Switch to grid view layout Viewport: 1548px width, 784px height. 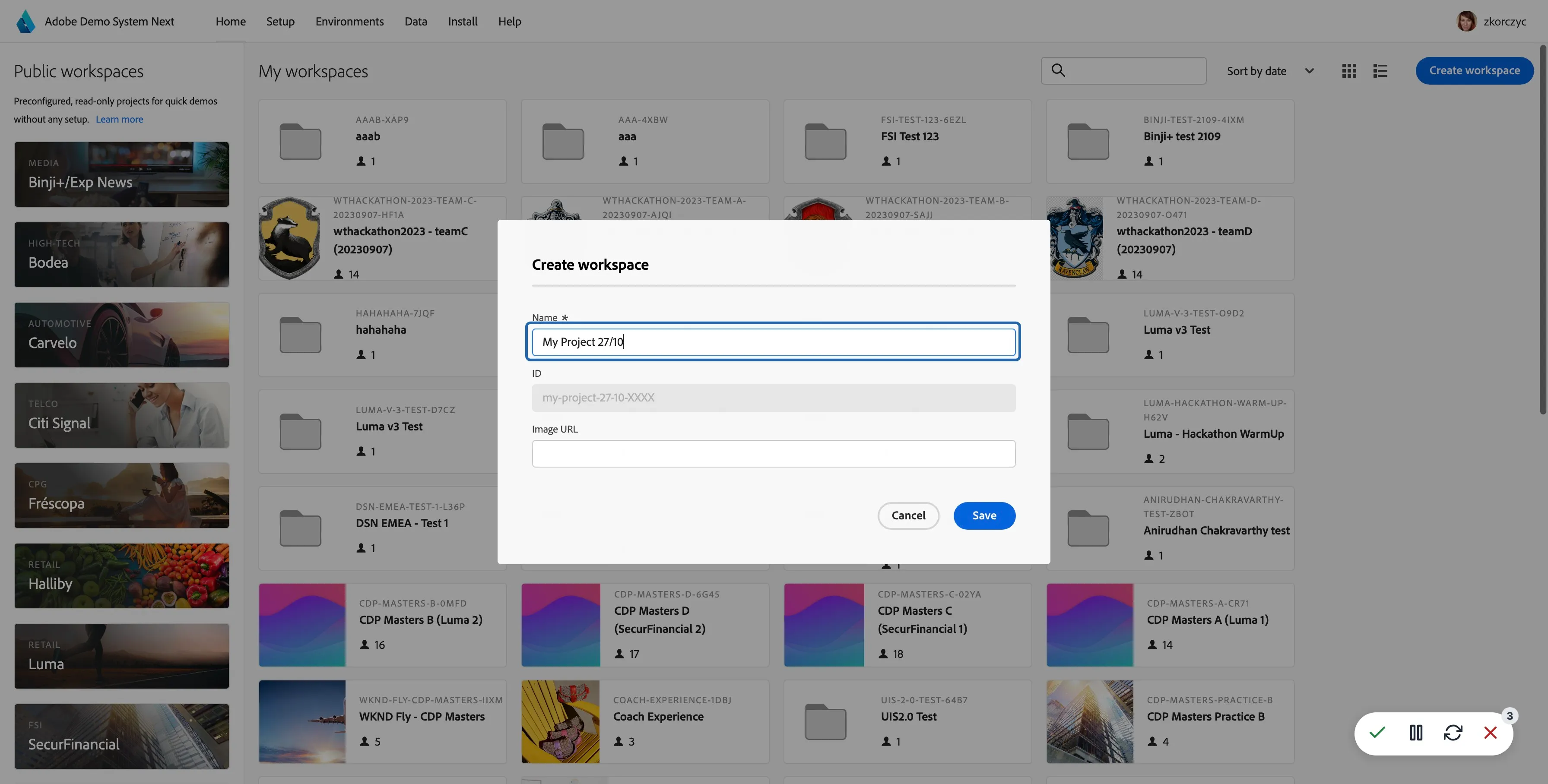click(x=1349, y=71)
